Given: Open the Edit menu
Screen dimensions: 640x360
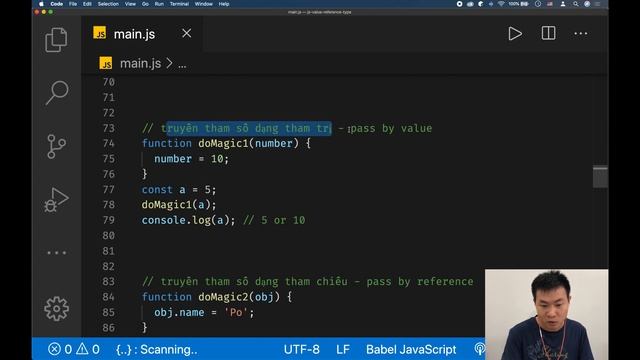Looking at the screenshot, I should point(87,4).
